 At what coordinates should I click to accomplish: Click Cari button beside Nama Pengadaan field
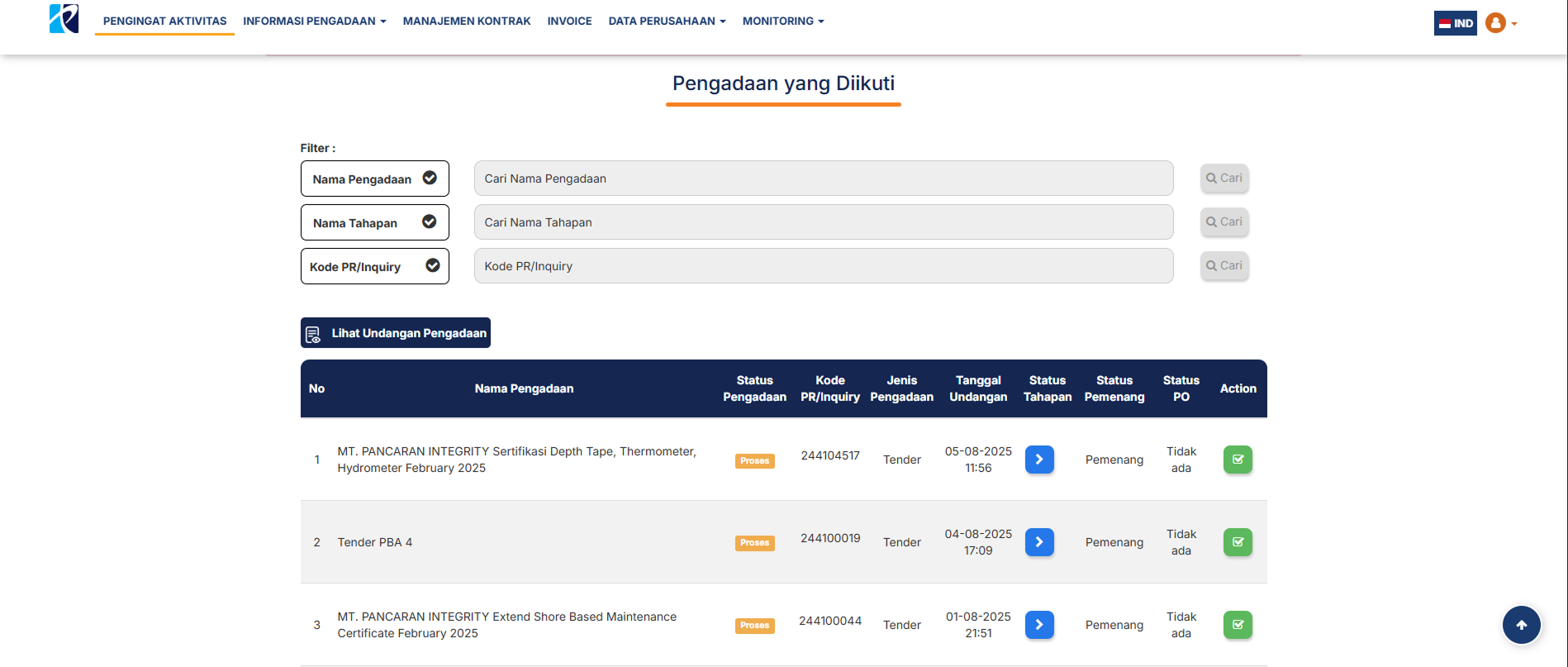tap(1224, 179)
